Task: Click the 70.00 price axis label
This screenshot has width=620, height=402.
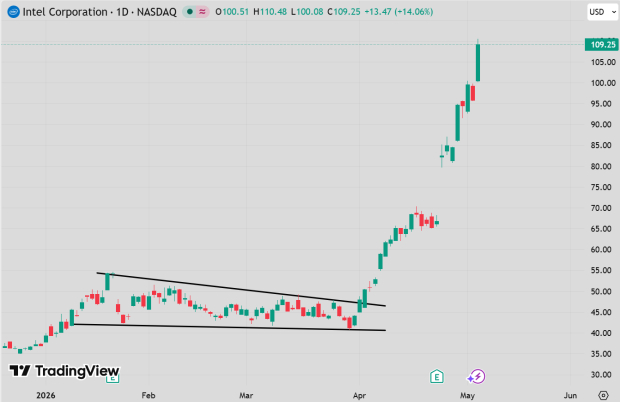Action: click(601, 208)
